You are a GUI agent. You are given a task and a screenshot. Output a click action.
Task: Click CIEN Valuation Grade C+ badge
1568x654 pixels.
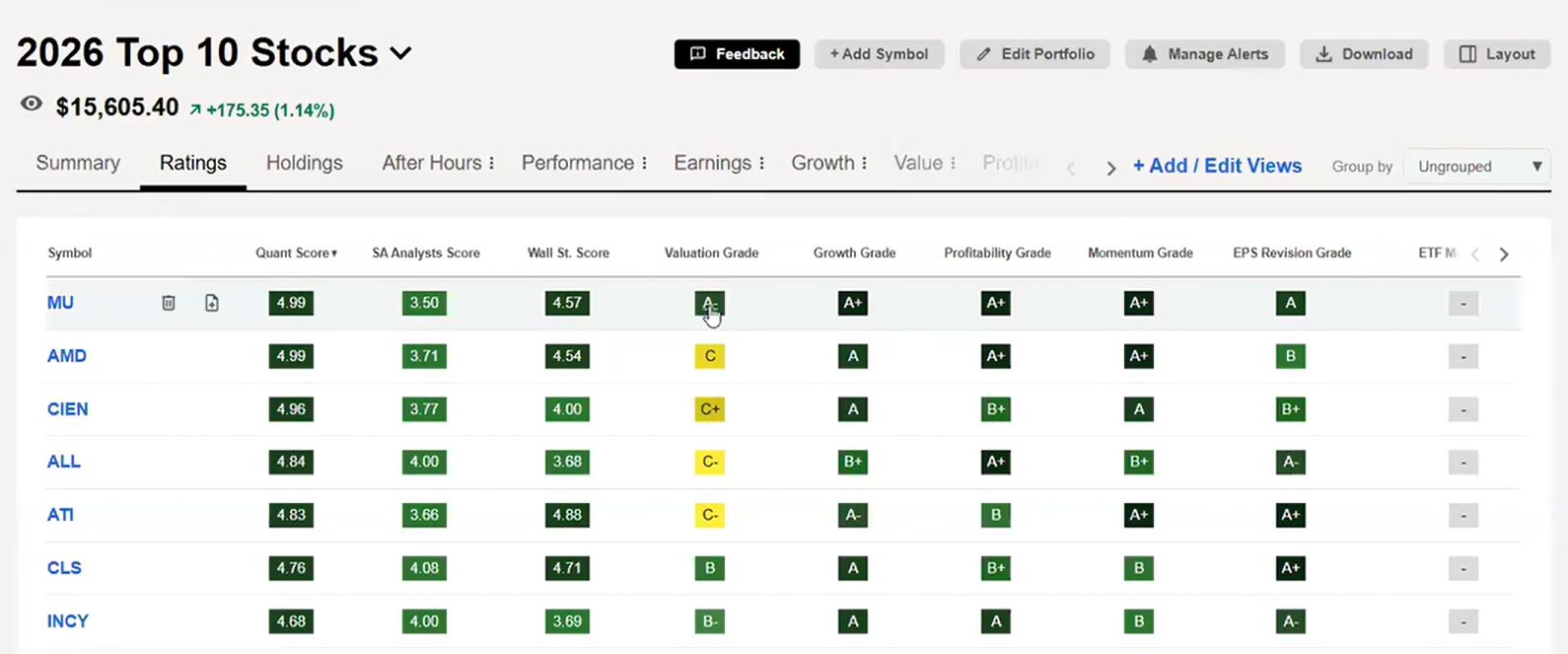710,409
